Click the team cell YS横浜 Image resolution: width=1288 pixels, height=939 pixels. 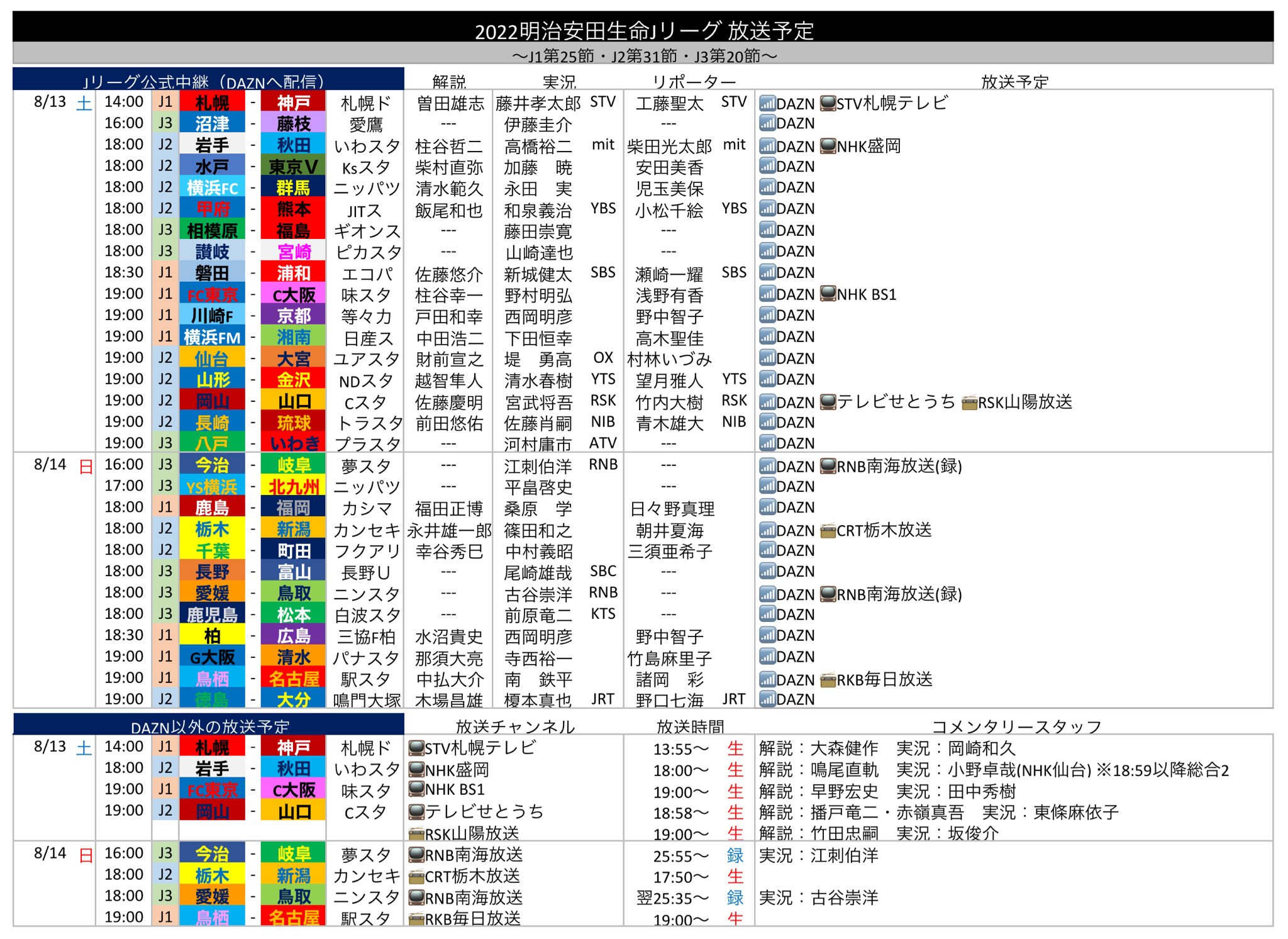click(212, 486)
